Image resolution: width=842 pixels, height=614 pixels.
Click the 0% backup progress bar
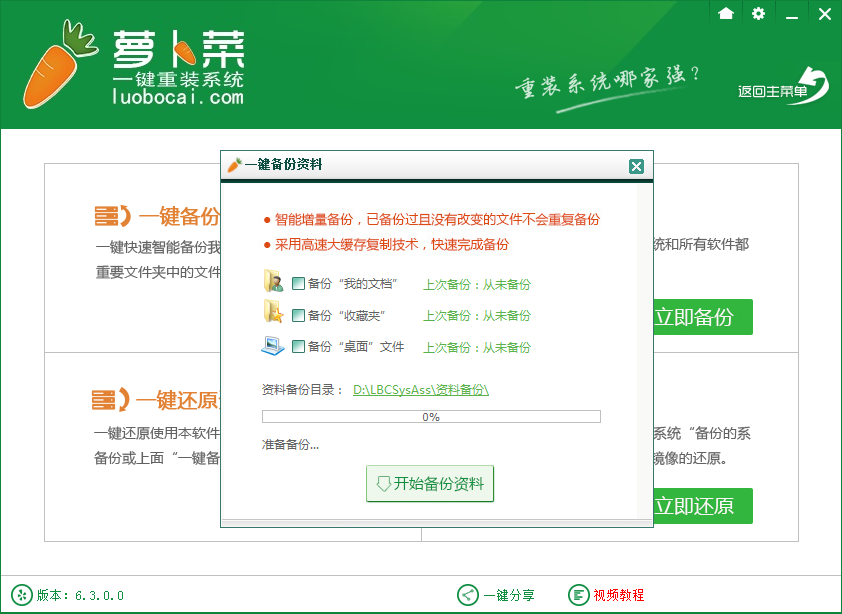click(x=431, y=417)
